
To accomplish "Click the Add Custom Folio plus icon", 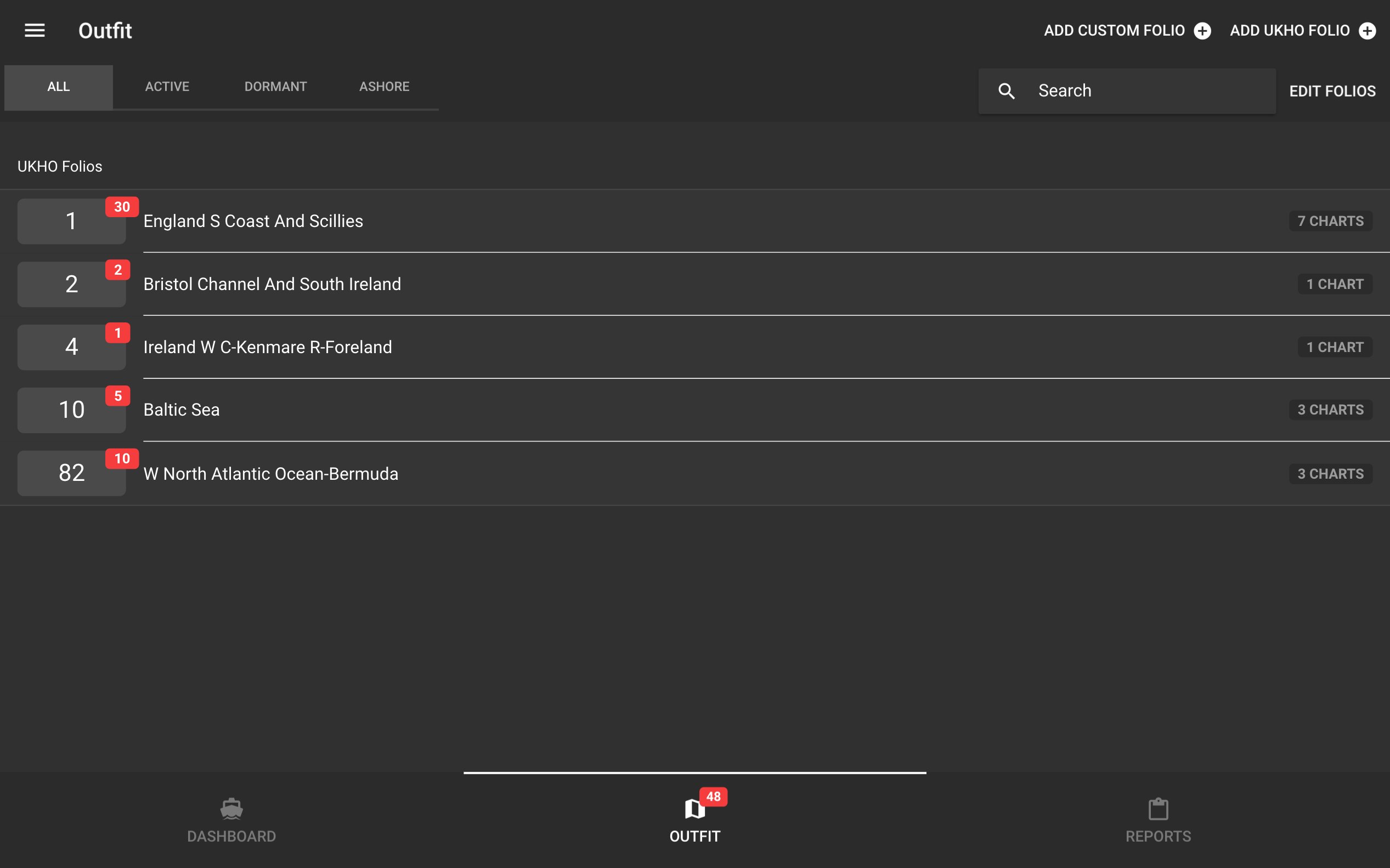I will point(1202,30).
